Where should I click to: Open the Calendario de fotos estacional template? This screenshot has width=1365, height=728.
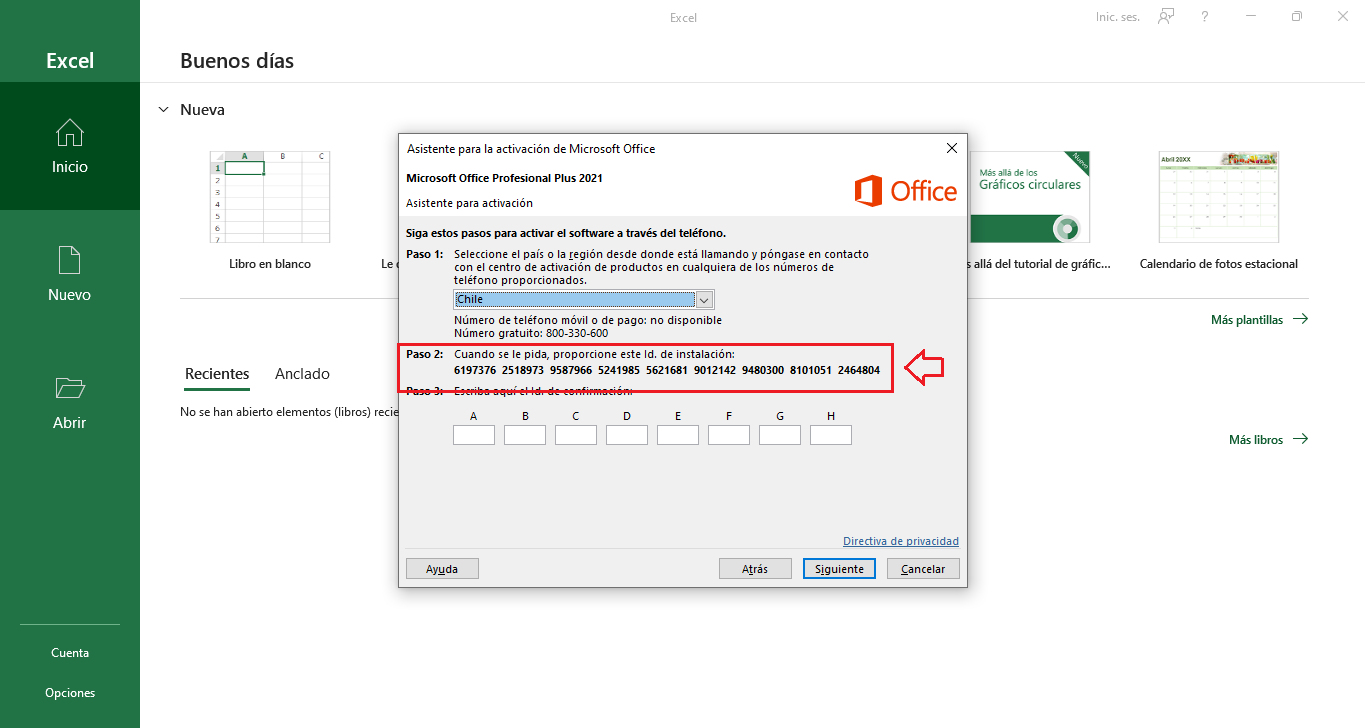tap(1218, 197)
